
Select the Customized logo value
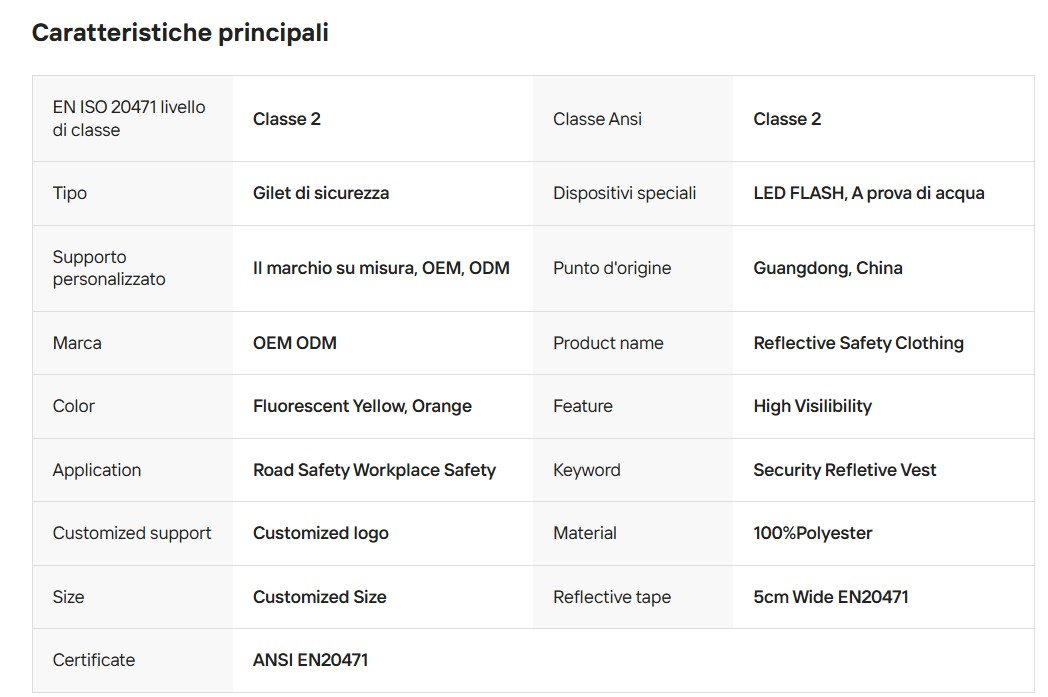click(321, 533)
